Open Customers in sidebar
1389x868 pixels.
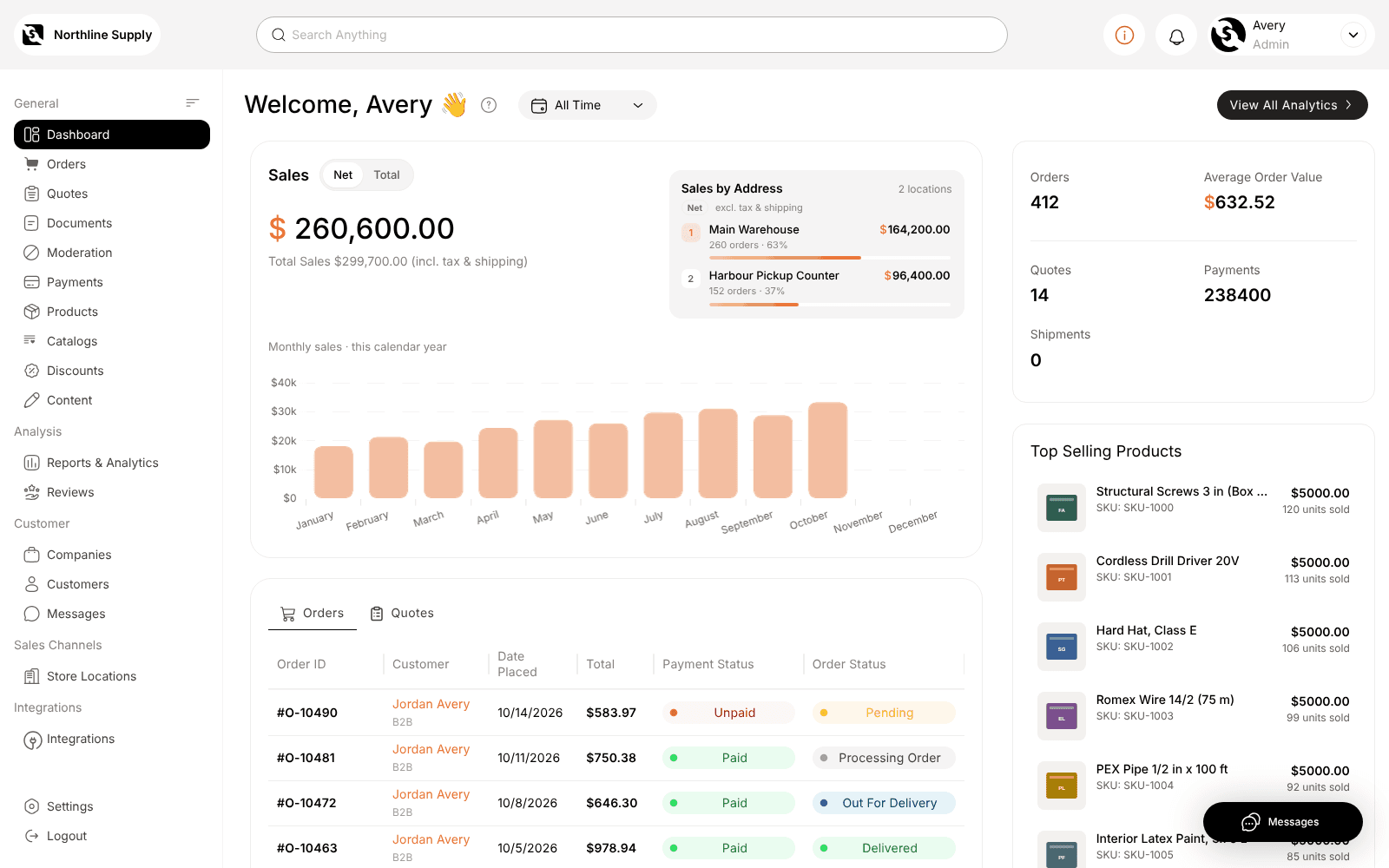(112, 584)
